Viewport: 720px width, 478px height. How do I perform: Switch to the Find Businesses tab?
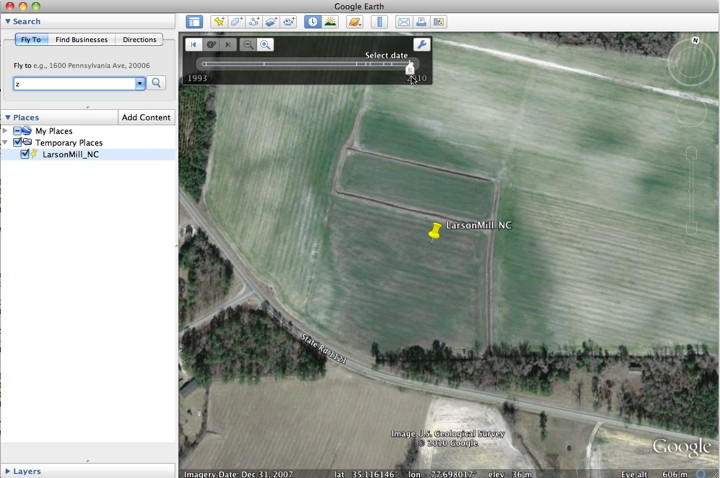[x=82, y=40]
